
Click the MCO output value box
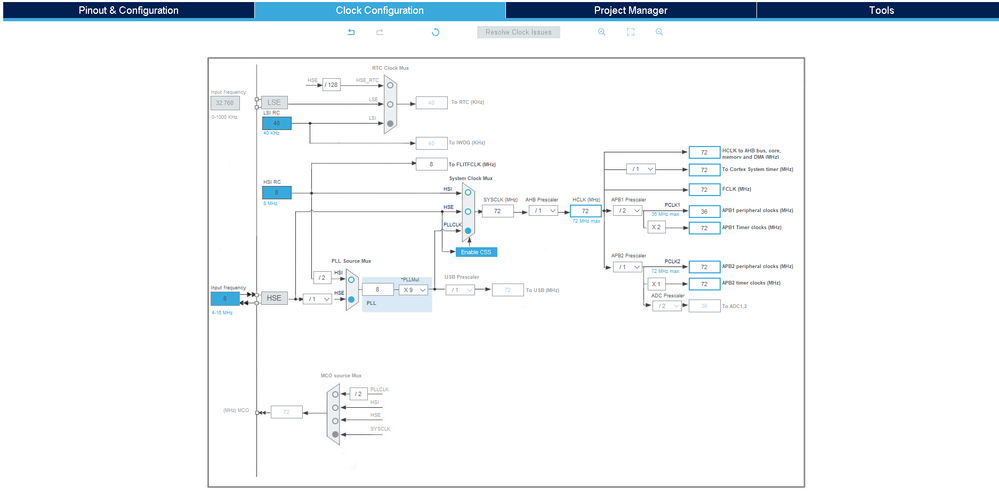[x=287, y=412]
